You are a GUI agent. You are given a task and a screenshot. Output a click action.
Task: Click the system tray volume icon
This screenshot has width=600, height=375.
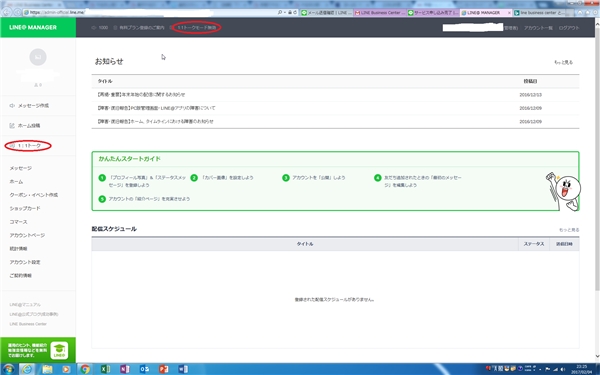562,369
